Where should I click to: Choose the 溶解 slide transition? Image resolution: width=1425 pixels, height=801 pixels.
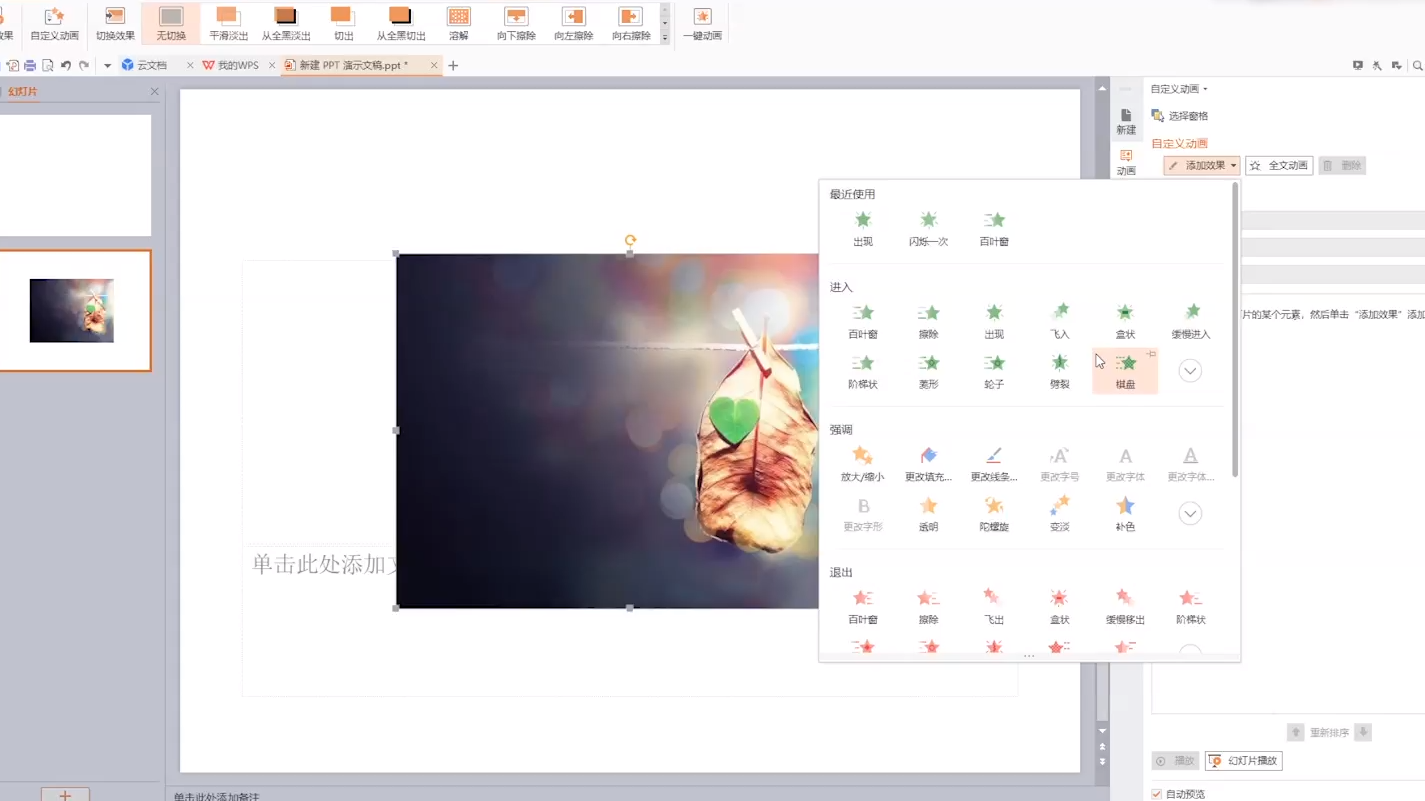(458, 23)
